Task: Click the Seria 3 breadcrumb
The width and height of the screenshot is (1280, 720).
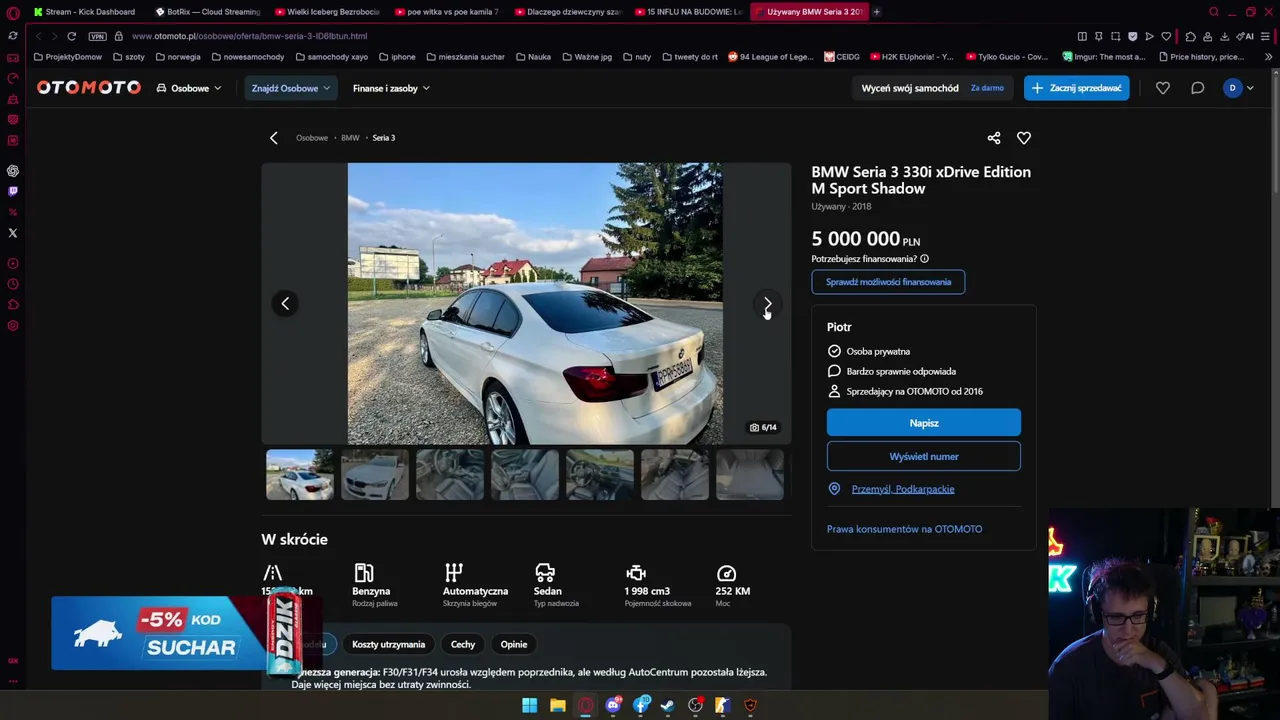Action: click(384, 138)
